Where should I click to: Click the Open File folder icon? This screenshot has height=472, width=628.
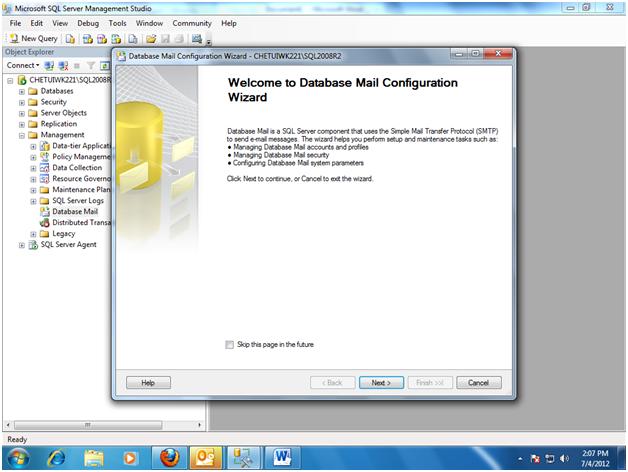click(151, 39)
